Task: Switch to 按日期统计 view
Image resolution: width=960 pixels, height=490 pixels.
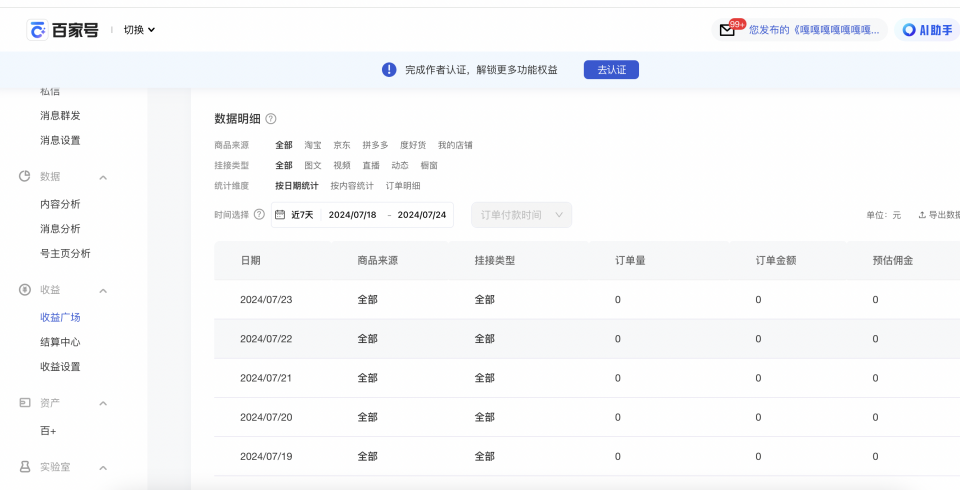Action: tap(297, 186)
